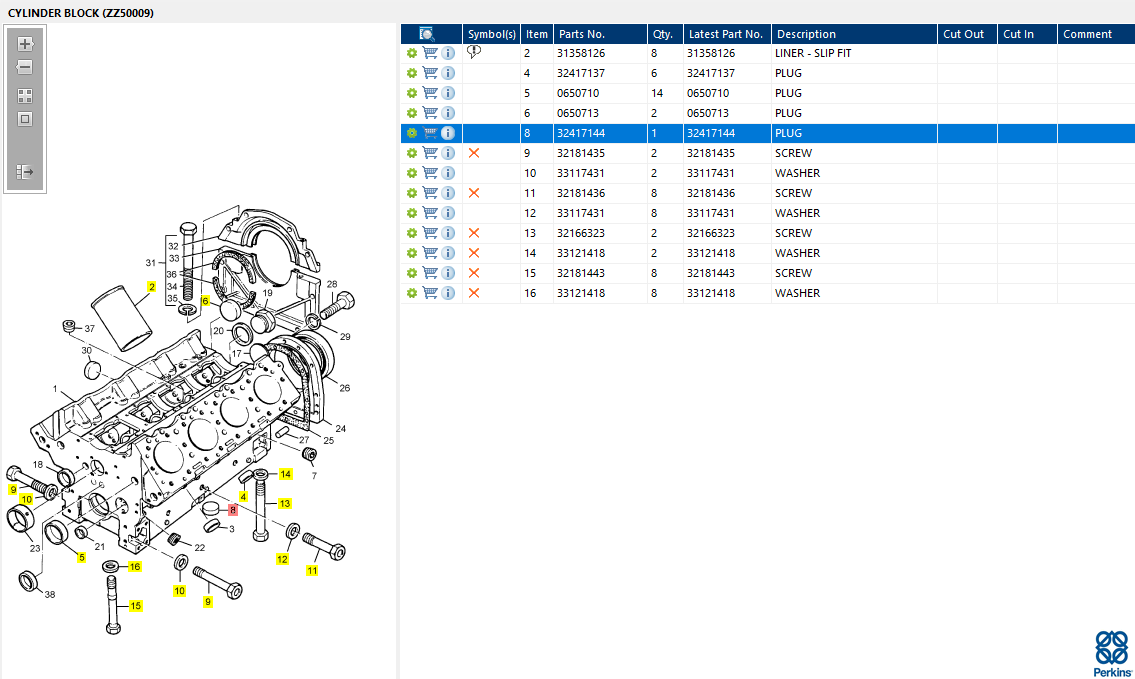Screen dimensions: 1135x679
Task: Click the four-square grid view icon
Action: [25, 96]
